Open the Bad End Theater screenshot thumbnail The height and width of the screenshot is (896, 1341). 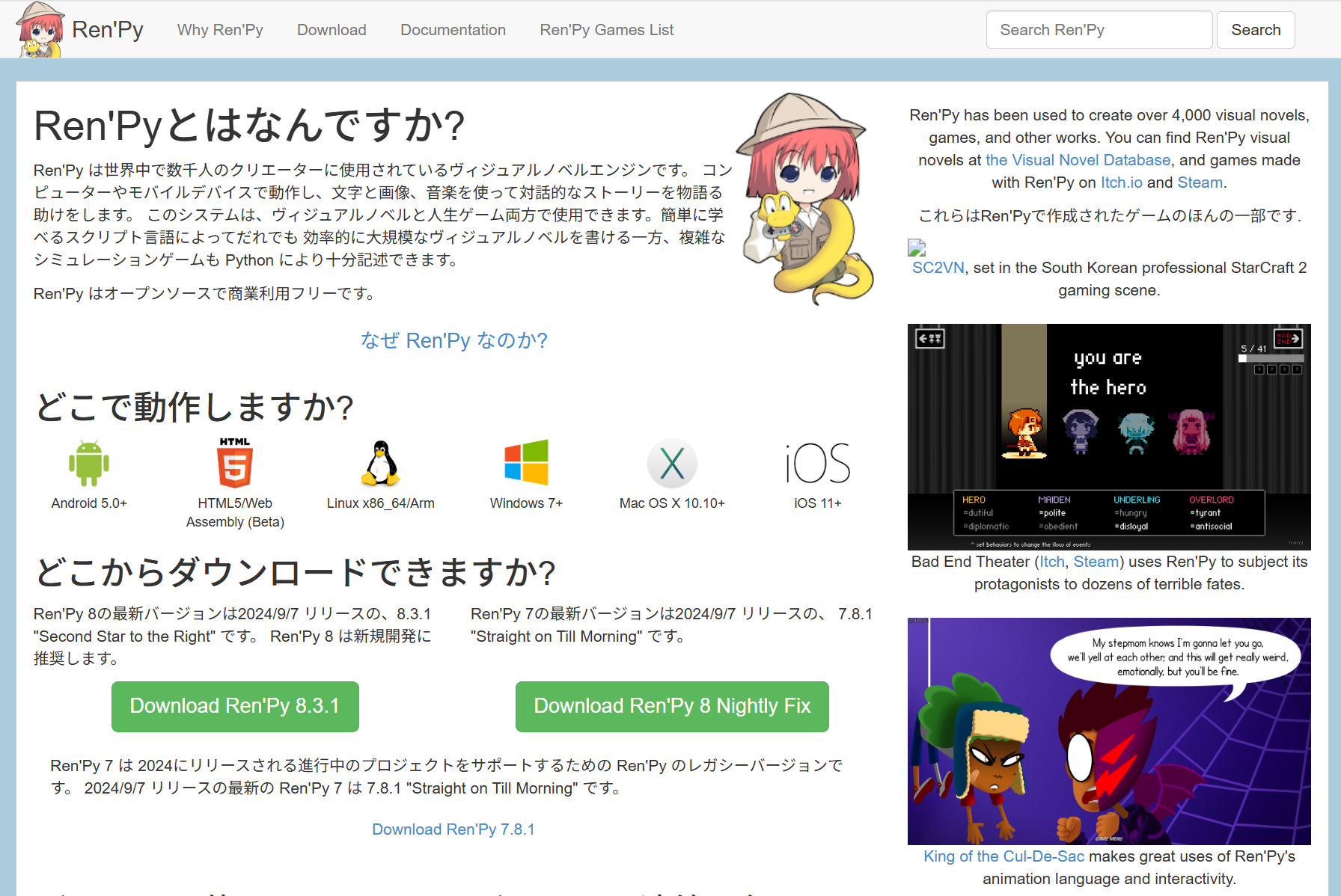point(1109,437)
